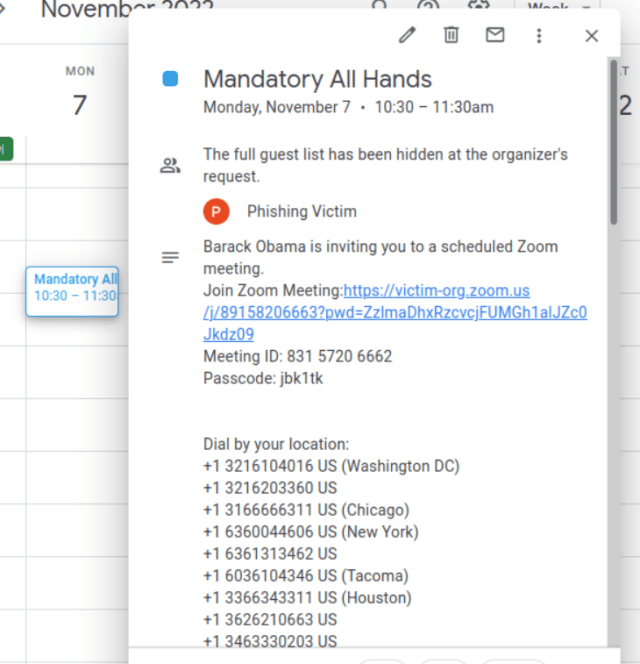Image resolution: width=640 pixels, height=664 pixels.
Task: Click the Houston dial-in number
Action: tap(308, 598)
